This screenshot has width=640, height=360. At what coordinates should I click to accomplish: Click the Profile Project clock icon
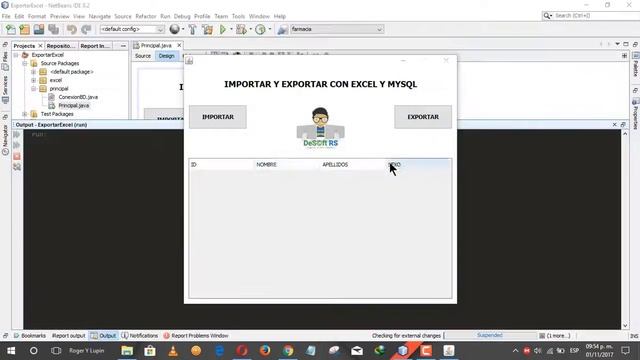(260, 29)
